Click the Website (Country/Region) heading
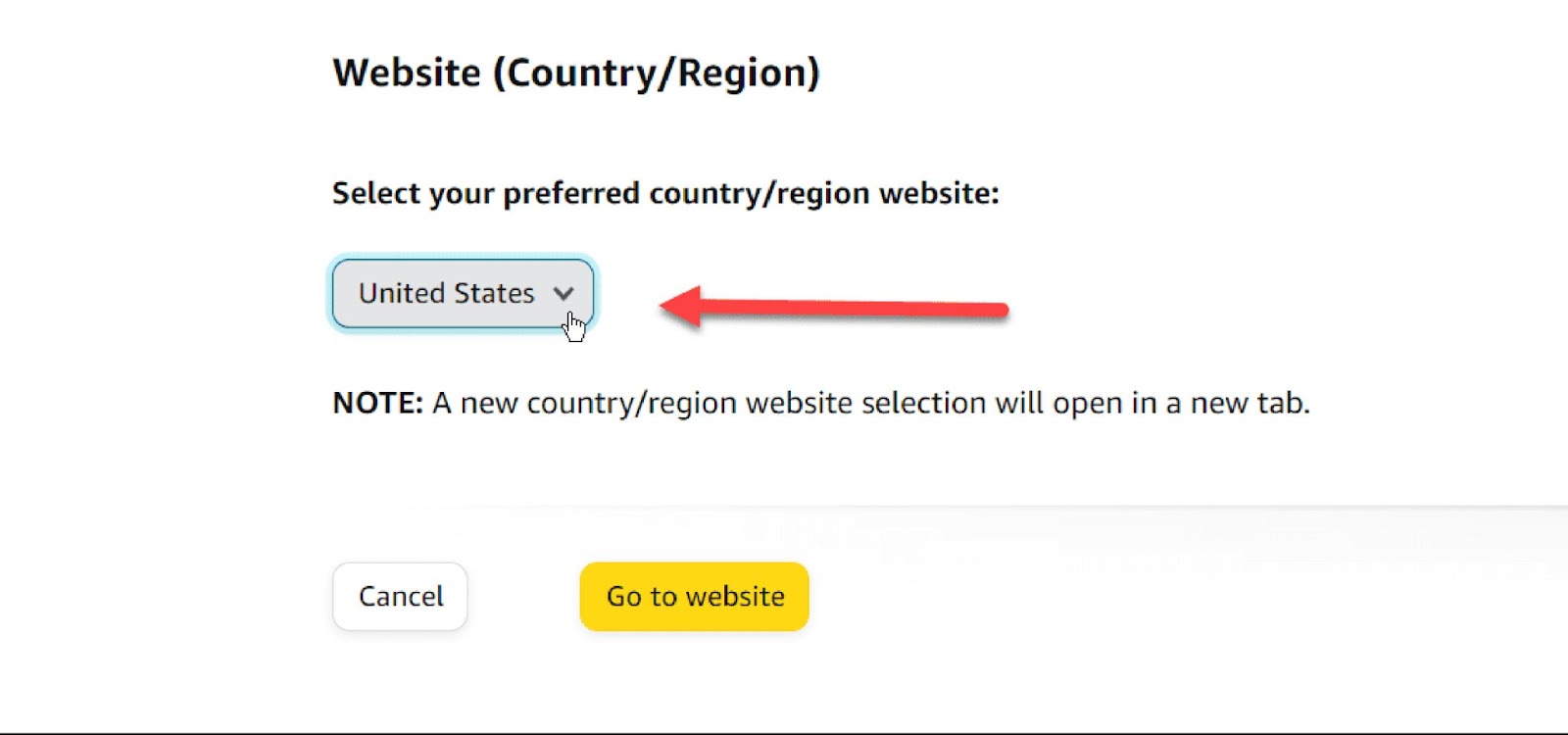 click(x=578, y=72)
